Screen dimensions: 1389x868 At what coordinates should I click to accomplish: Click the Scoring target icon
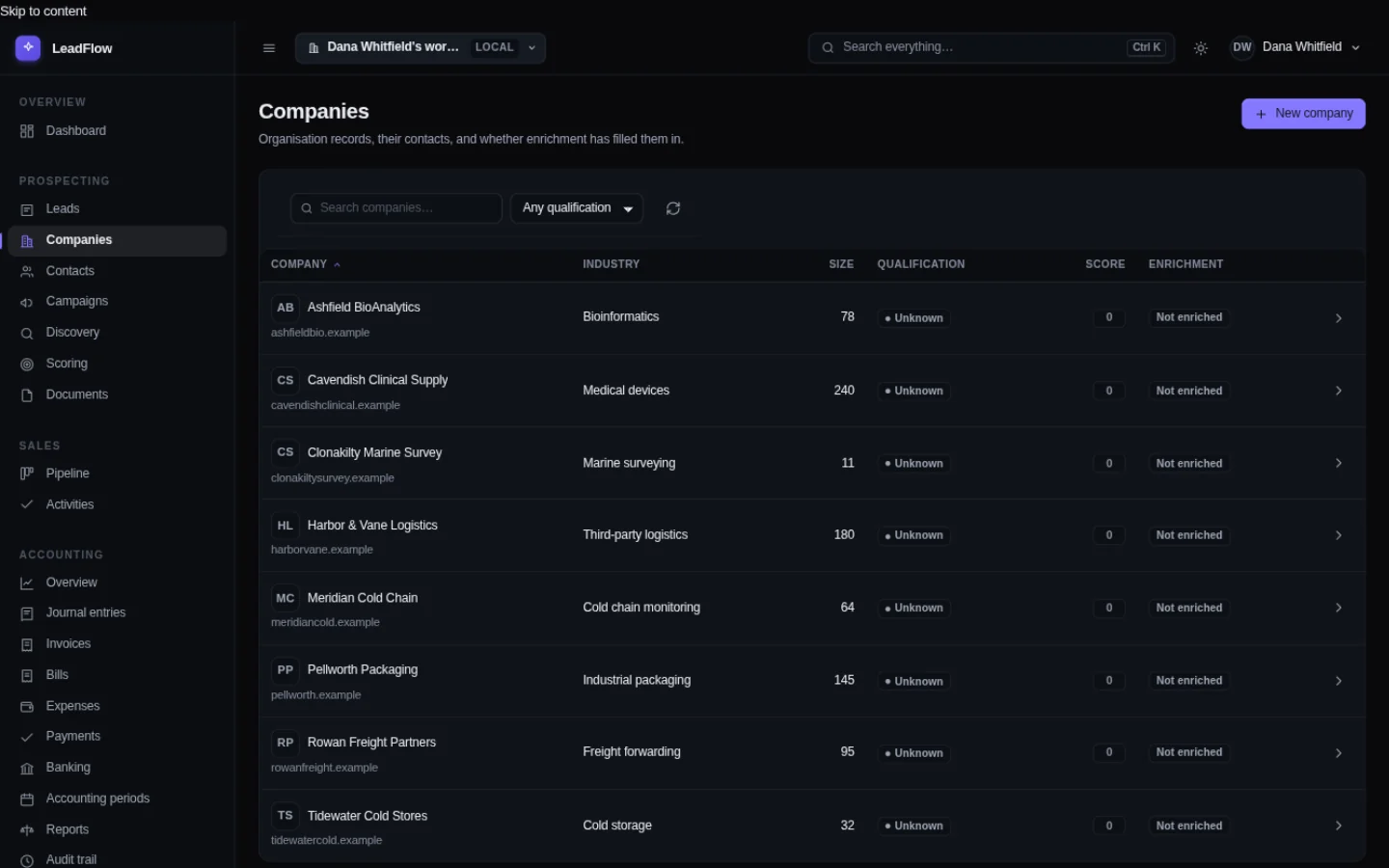pos(27,365)
